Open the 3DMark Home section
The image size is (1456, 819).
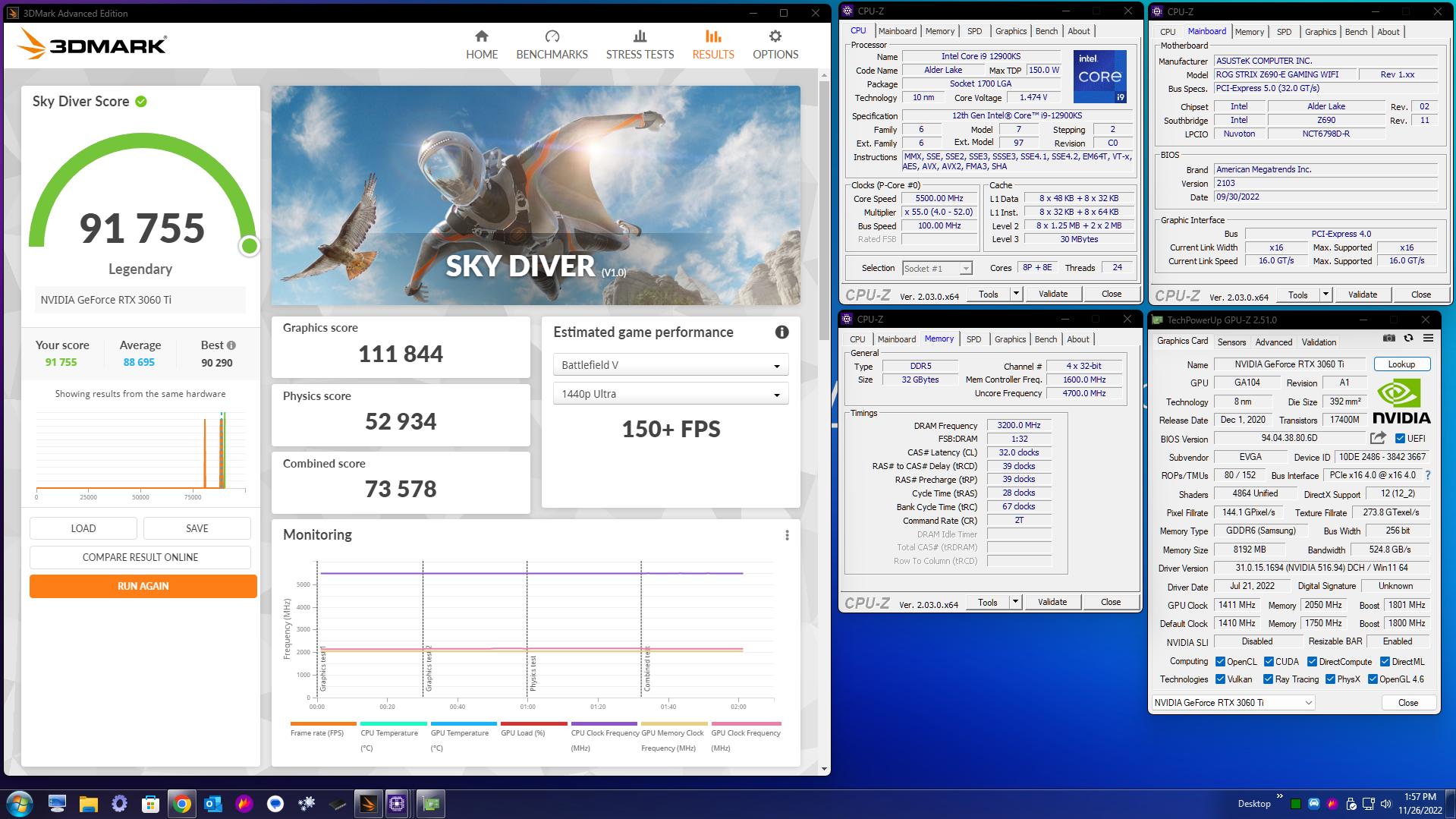pos(482,45)
